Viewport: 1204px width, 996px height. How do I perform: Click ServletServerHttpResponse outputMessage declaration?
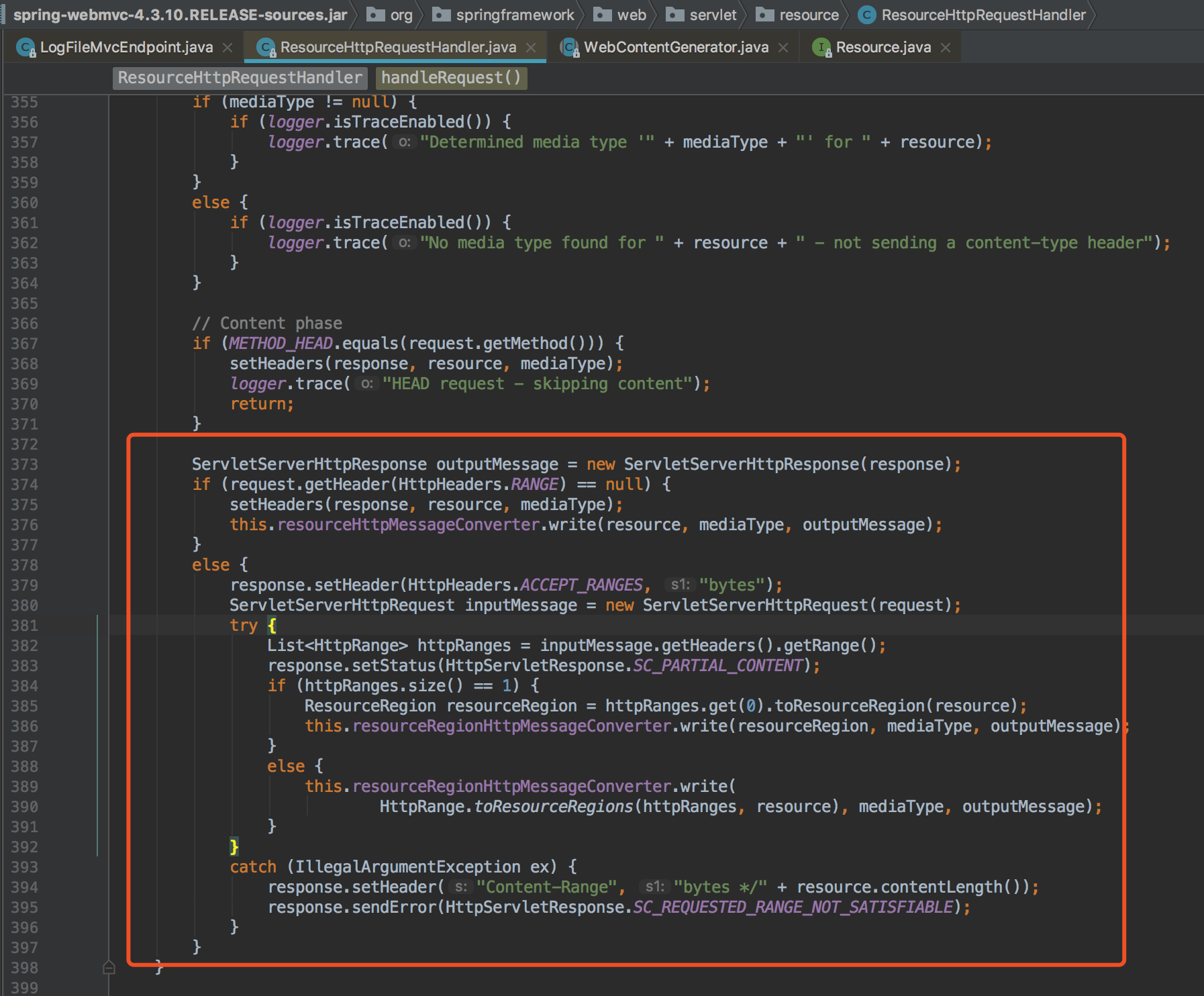[x=375, y=464]
